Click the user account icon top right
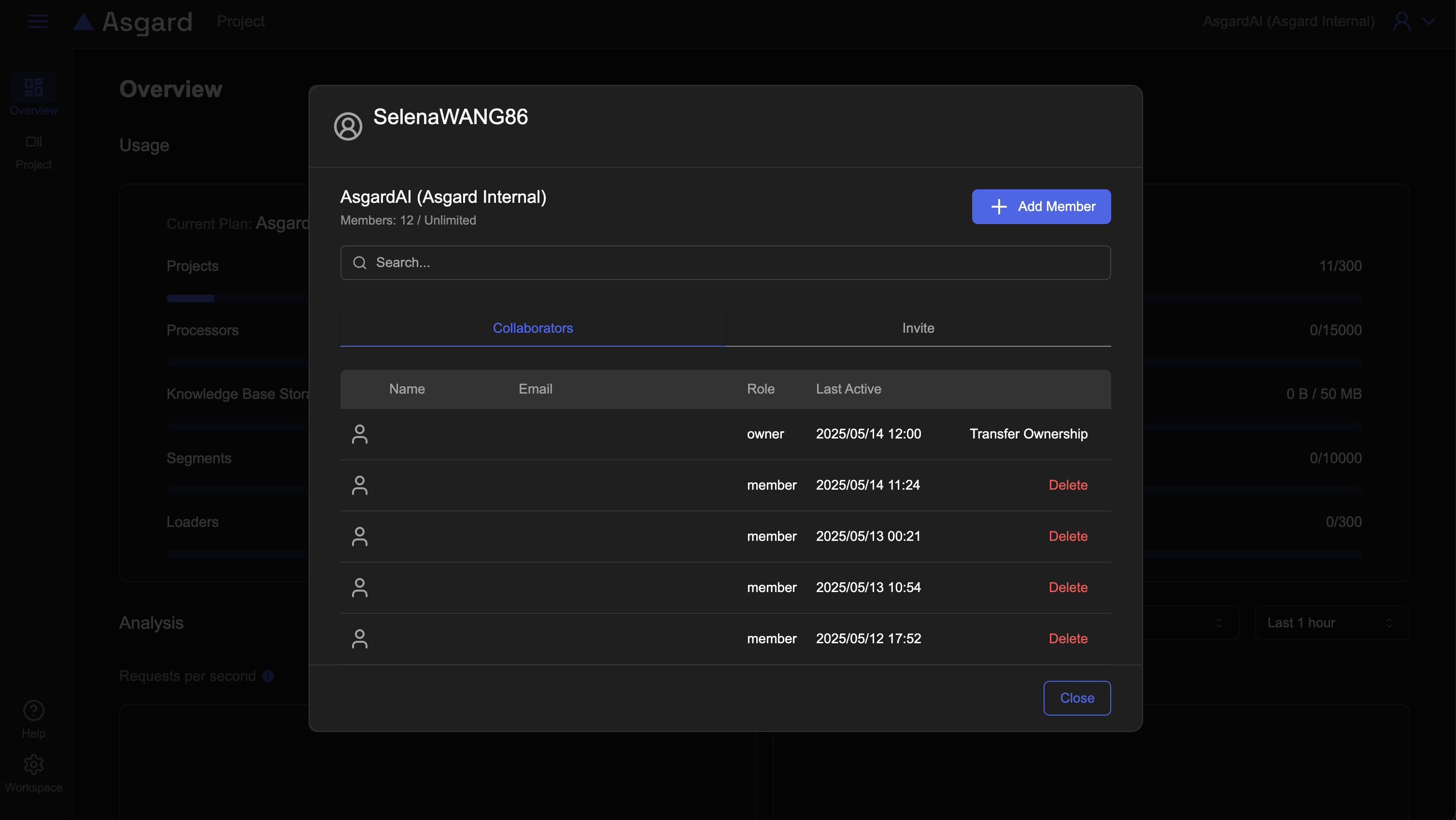 click(x=1402, y=21)
